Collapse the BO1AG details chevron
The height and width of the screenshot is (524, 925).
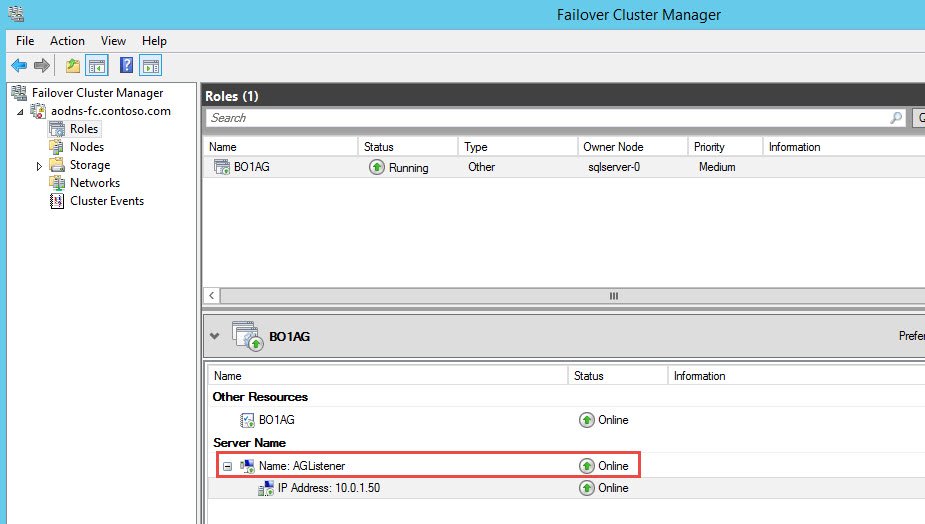tap(215, 336)
